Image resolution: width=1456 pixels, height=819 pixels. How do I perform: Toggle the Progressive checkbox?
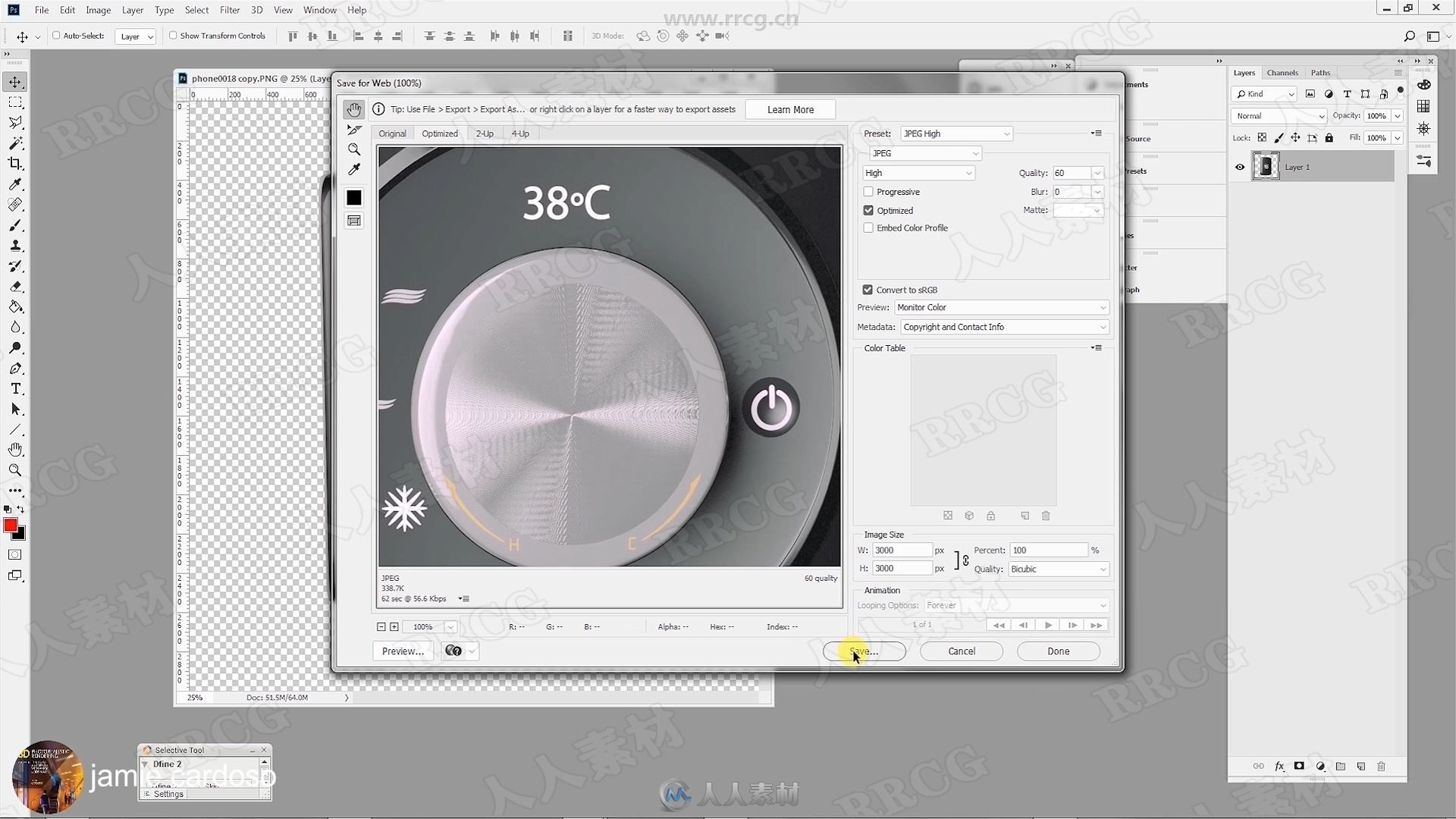coord(868,191)
